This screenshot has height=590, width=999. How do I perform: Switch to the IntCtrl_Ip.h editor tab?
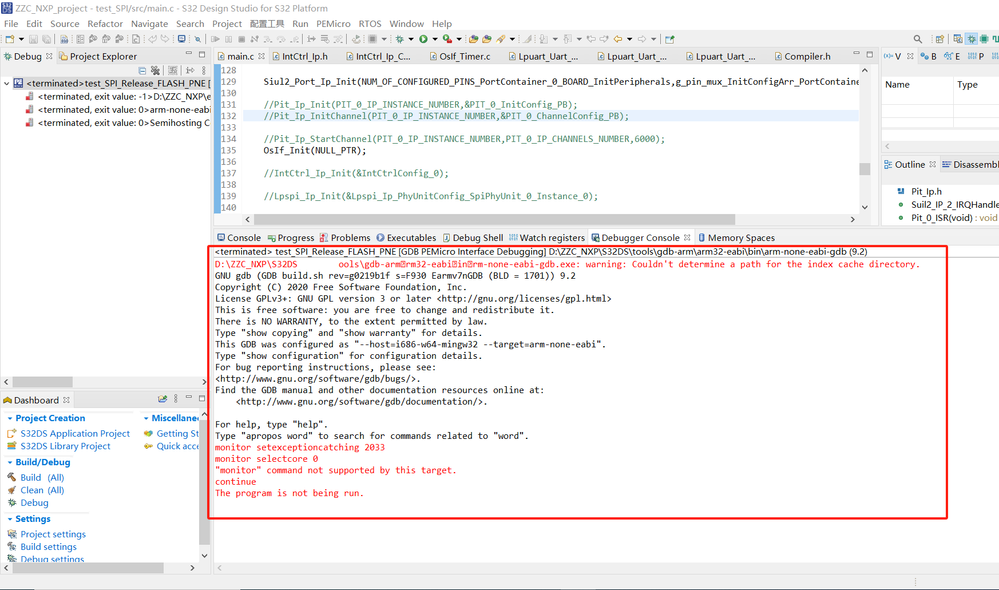(299, 56)
